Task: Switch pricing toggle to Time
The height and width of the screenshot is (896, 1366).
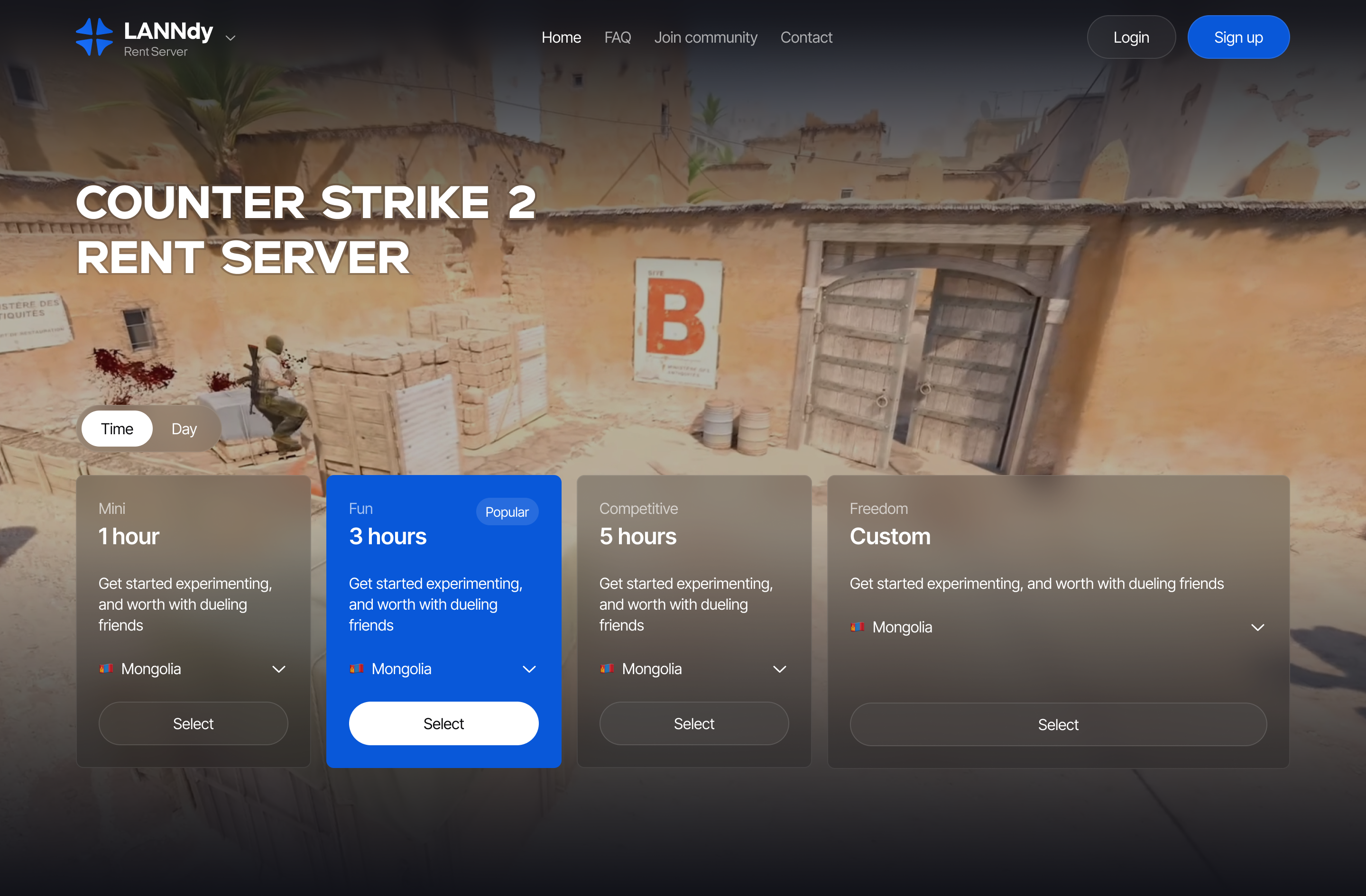Action: (x=117, y=429)
